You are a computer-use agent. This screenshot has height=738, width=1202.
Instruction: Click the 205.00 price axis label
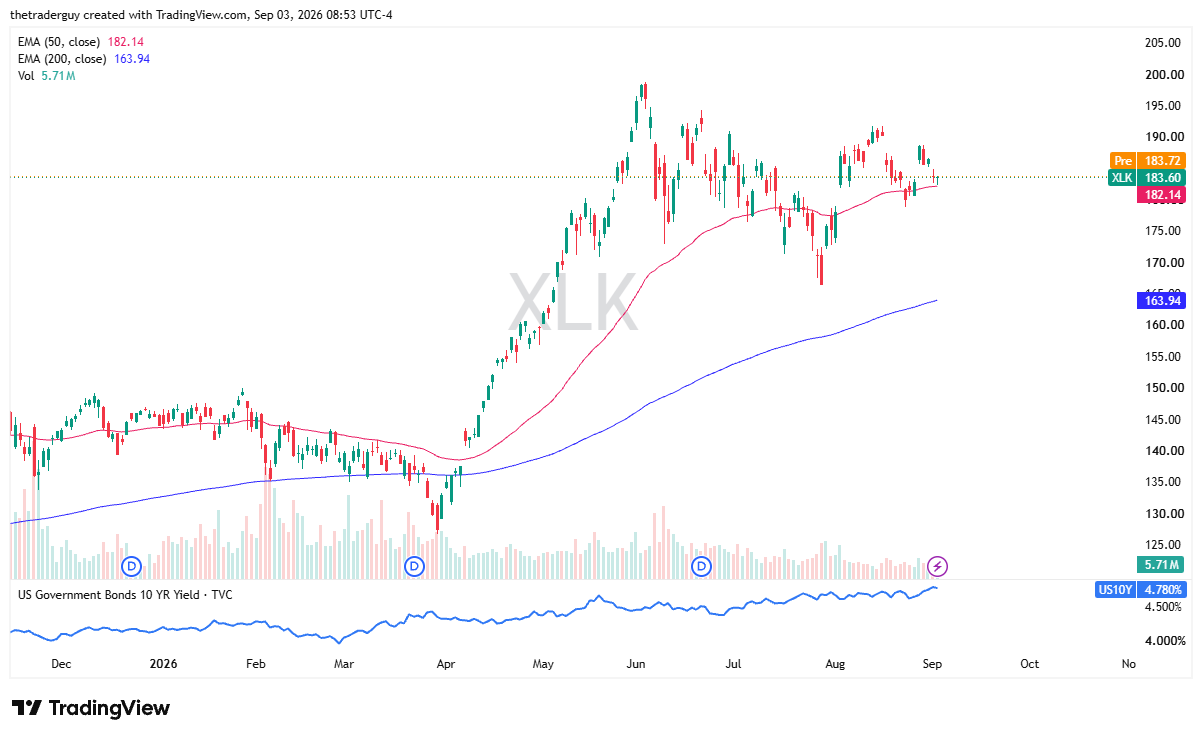point(1164,43)
